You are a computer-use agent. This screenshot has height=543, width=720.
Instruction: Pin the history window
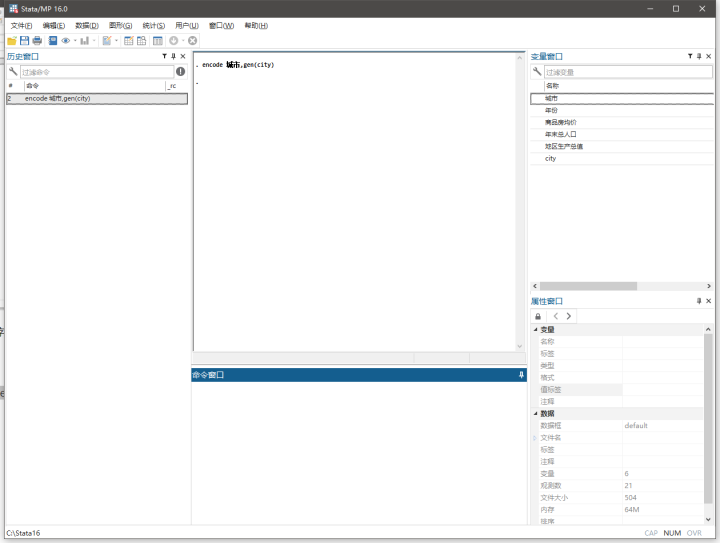point(174,56)
